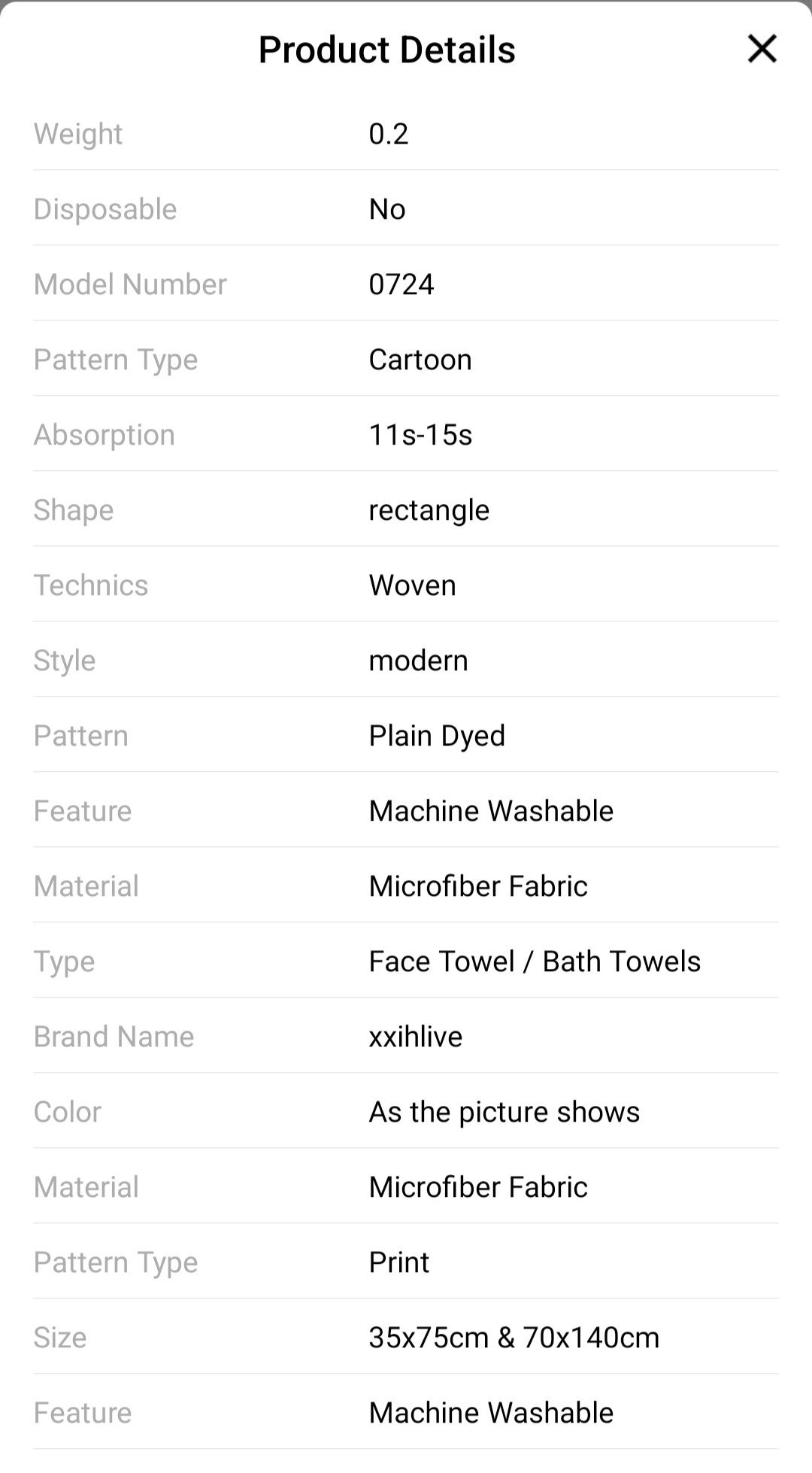The image size is (812, 1473).
Task: Select the brand name xxihlive
Action: 416,1037
